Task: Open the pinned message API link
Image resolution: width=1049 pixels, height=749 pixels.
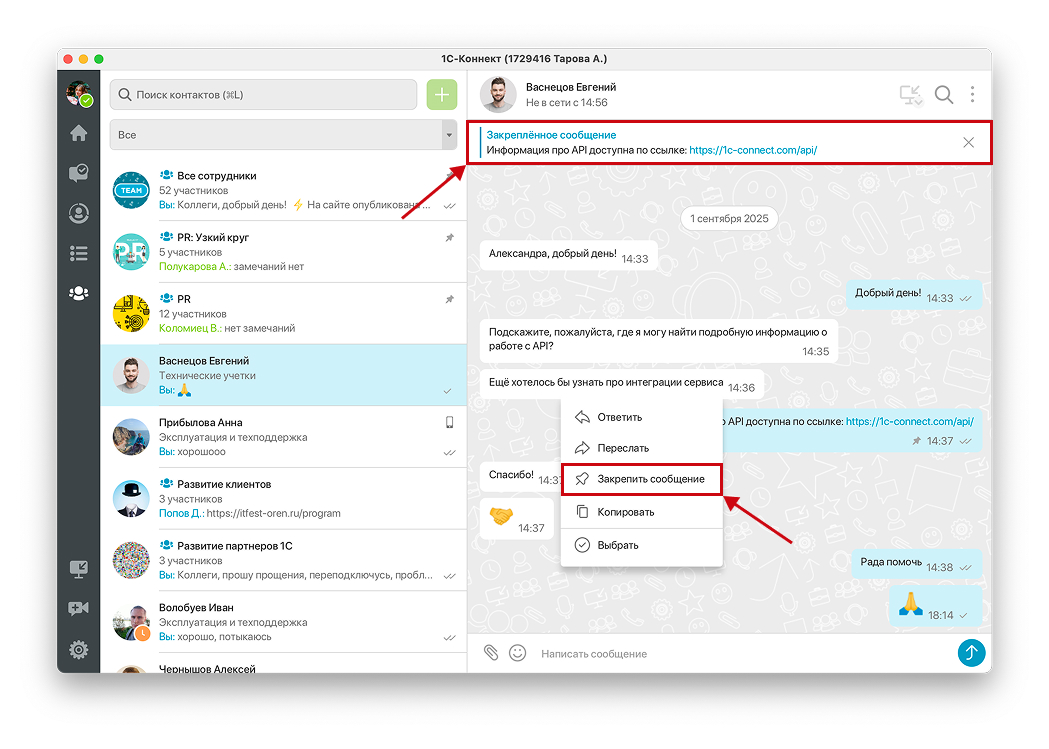Action: tap(753, 150)
